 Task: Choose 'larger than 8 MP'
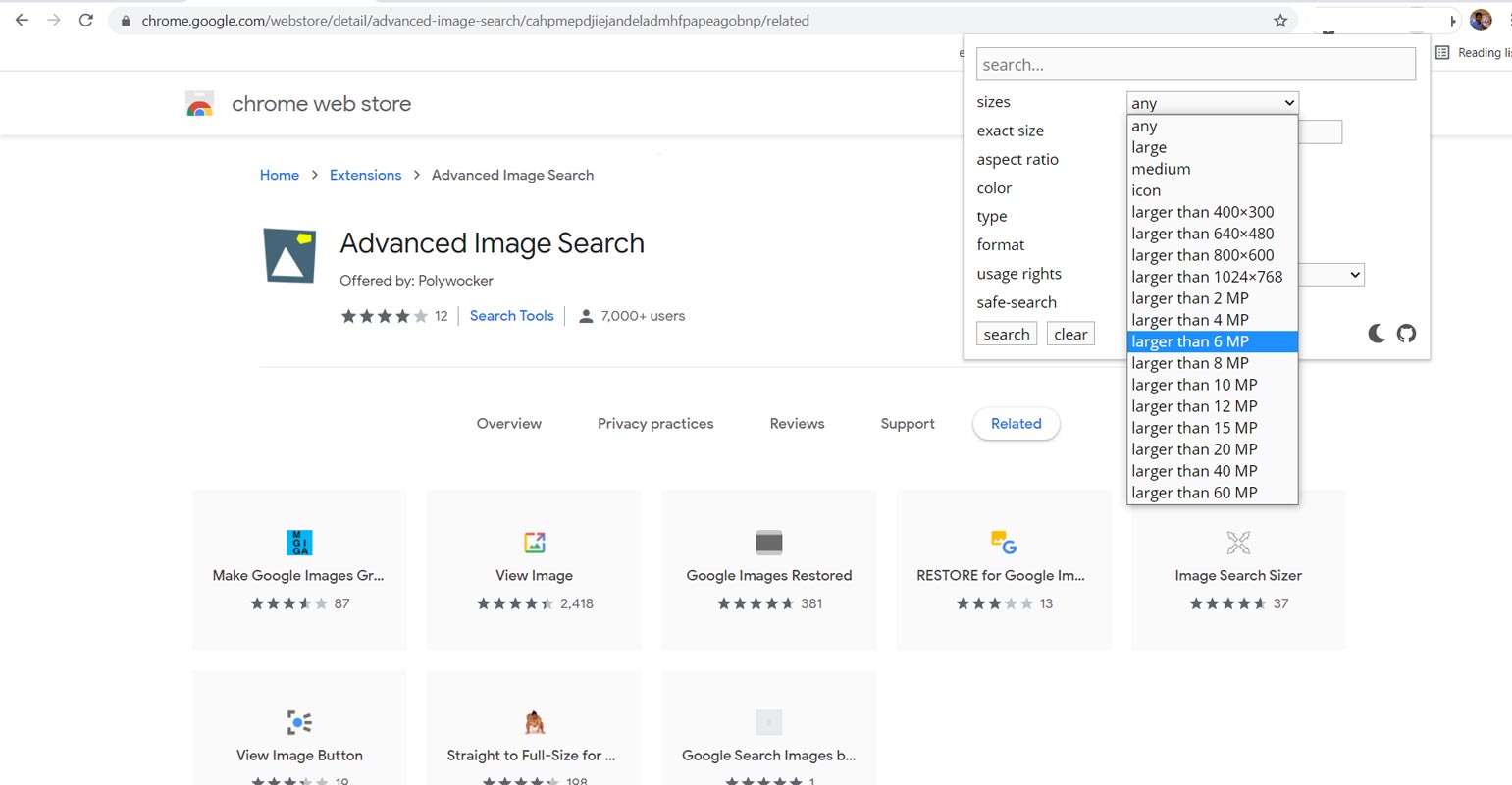tap(1213, 363)
